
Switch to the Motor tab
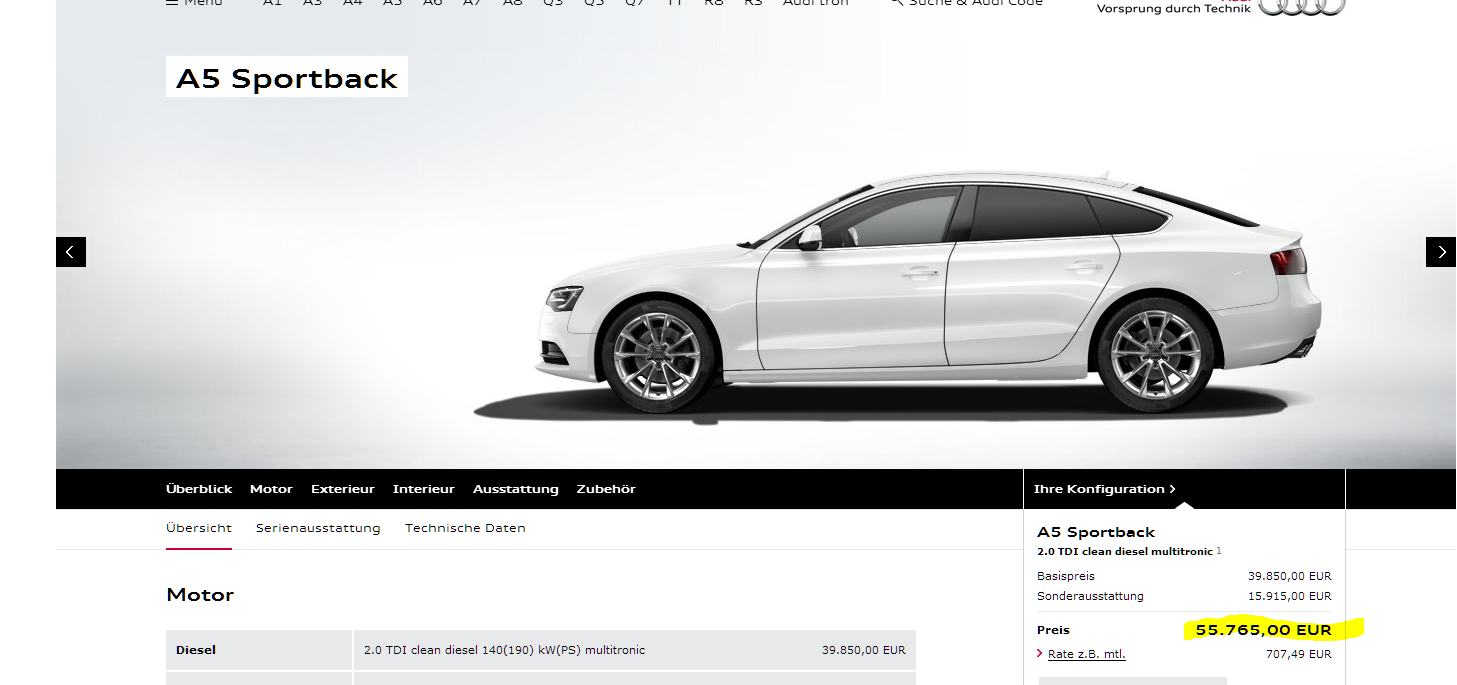point(271,489)
